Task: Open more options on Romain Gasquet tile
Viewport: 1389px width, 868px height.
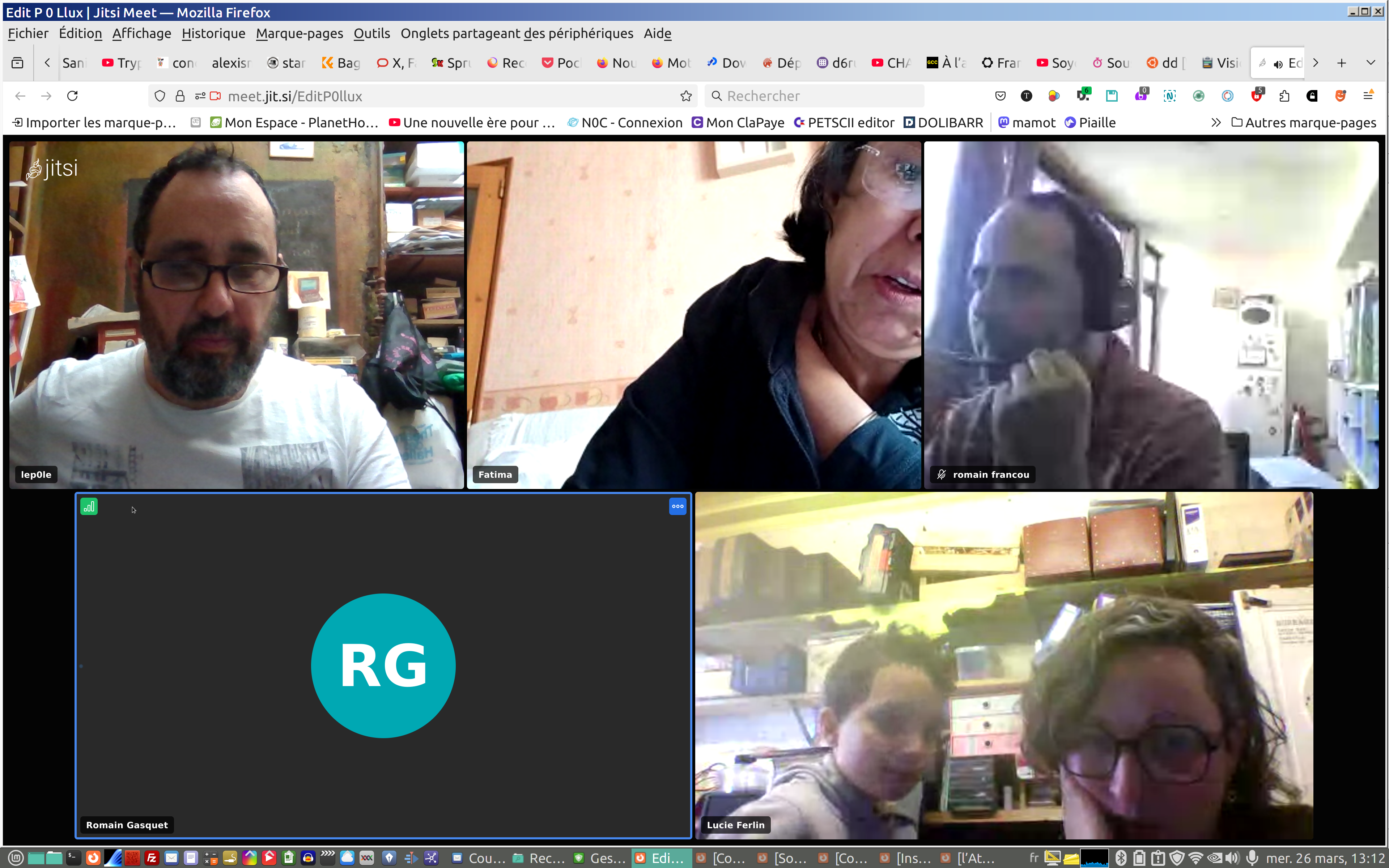Action: tap(677, 506)
